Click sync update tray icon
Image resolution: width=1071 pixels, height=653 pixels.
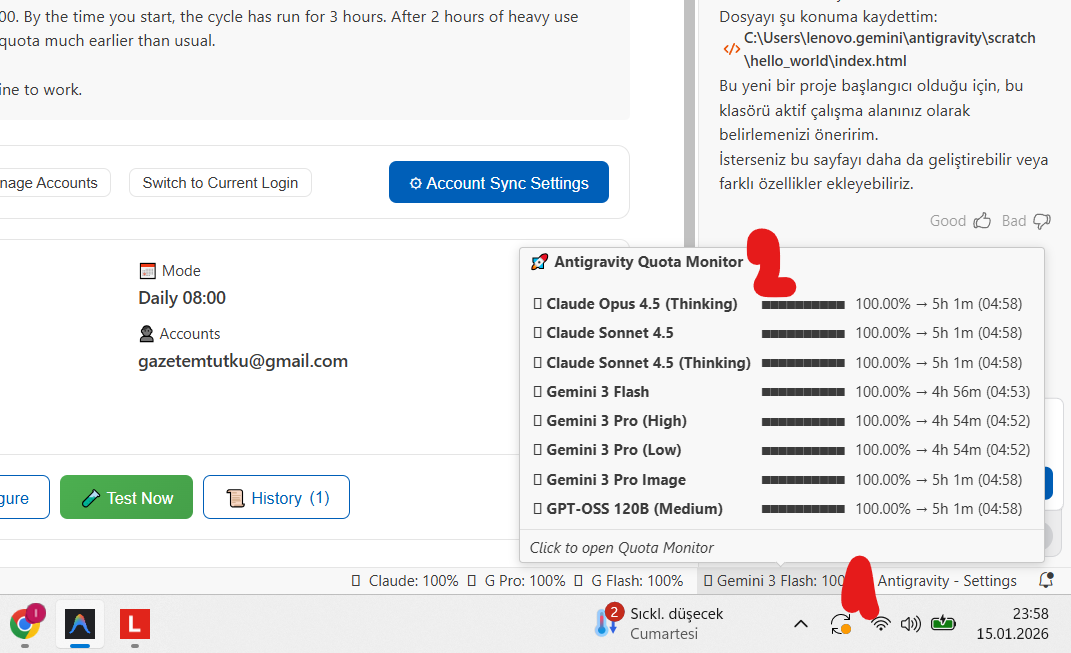point(840,624)
